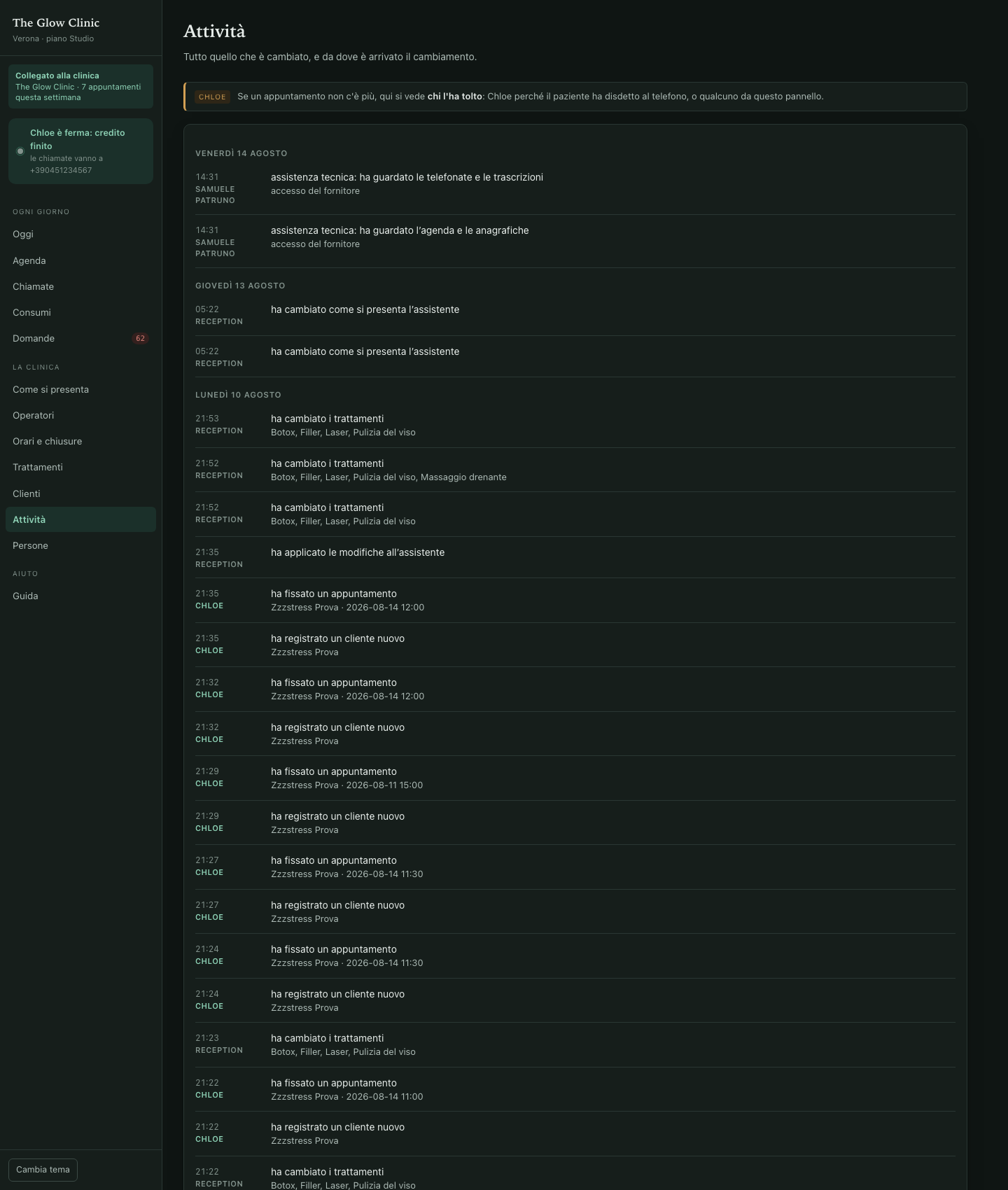
Task: Open the Oggi page in sidebar
Action: [80, 234]
